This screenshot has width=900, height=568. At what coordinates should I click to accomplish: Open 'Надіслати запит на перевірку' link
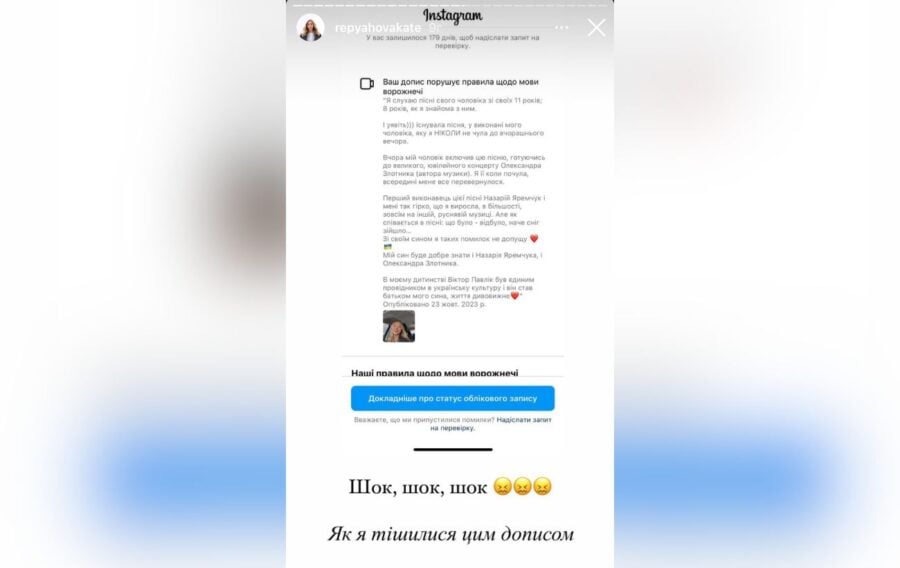[491, 424]
